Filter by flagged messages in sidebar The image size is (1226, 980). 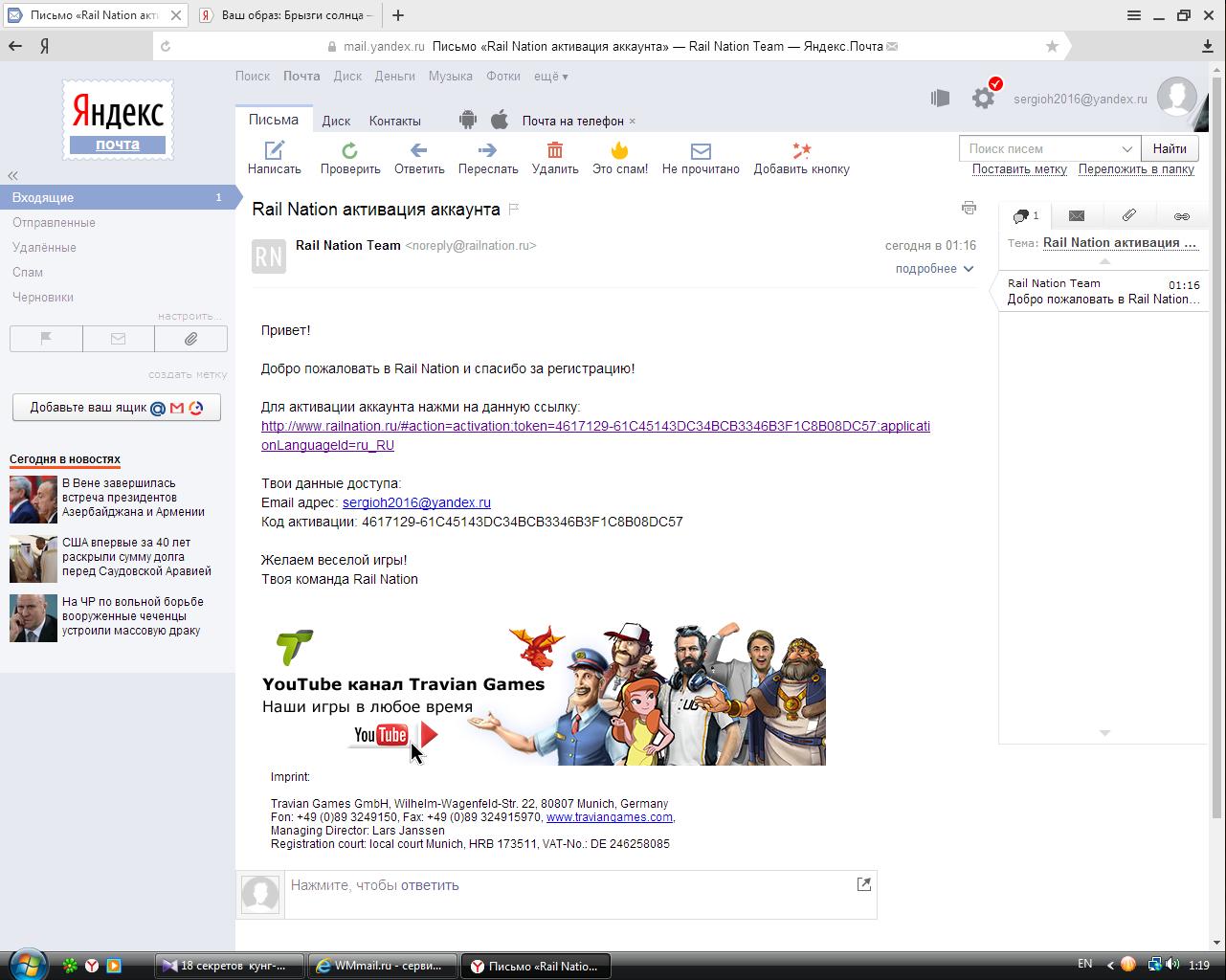coord(46,339)
